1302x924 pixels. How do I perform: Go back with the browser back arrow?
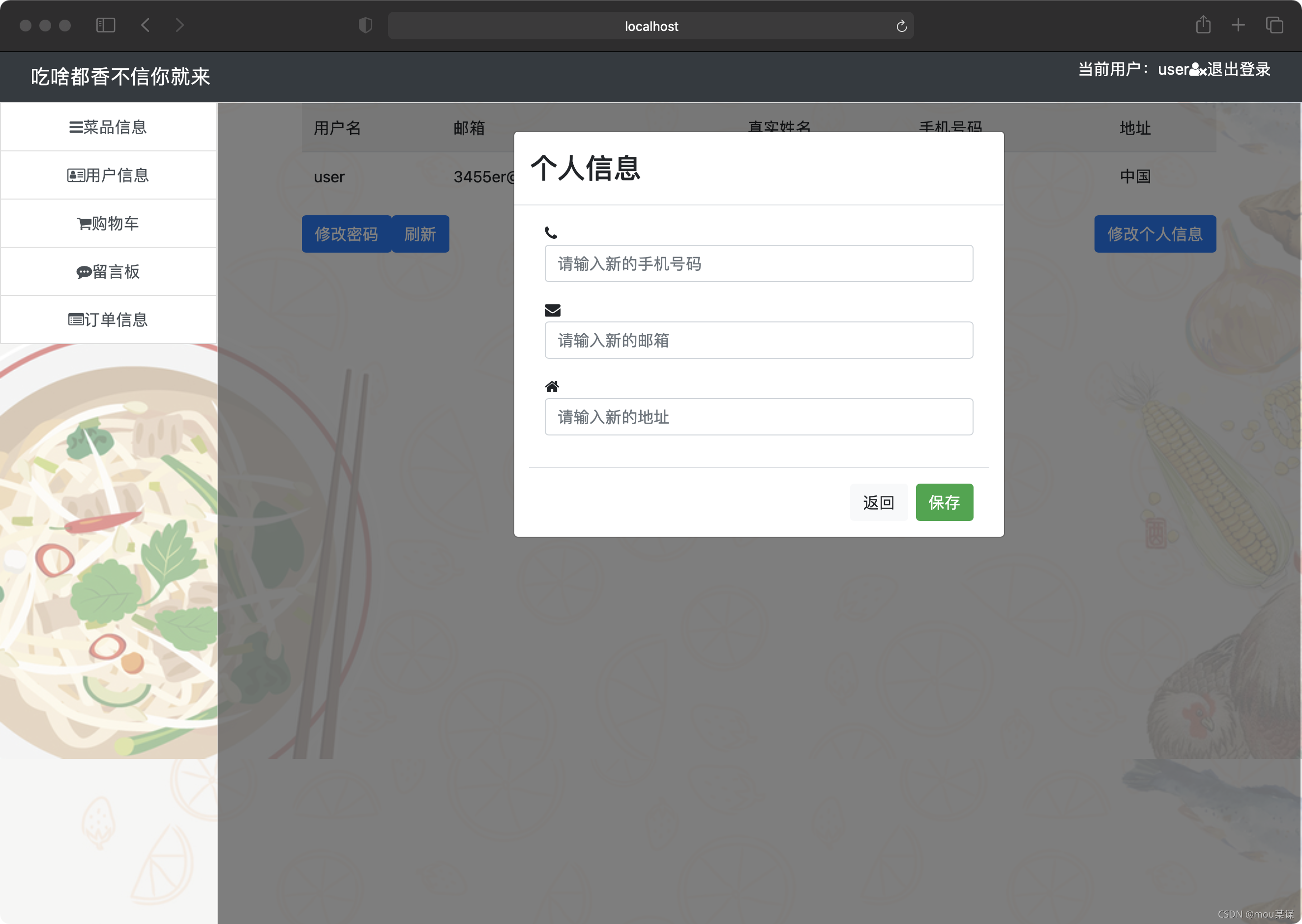(x=146, y=25)
